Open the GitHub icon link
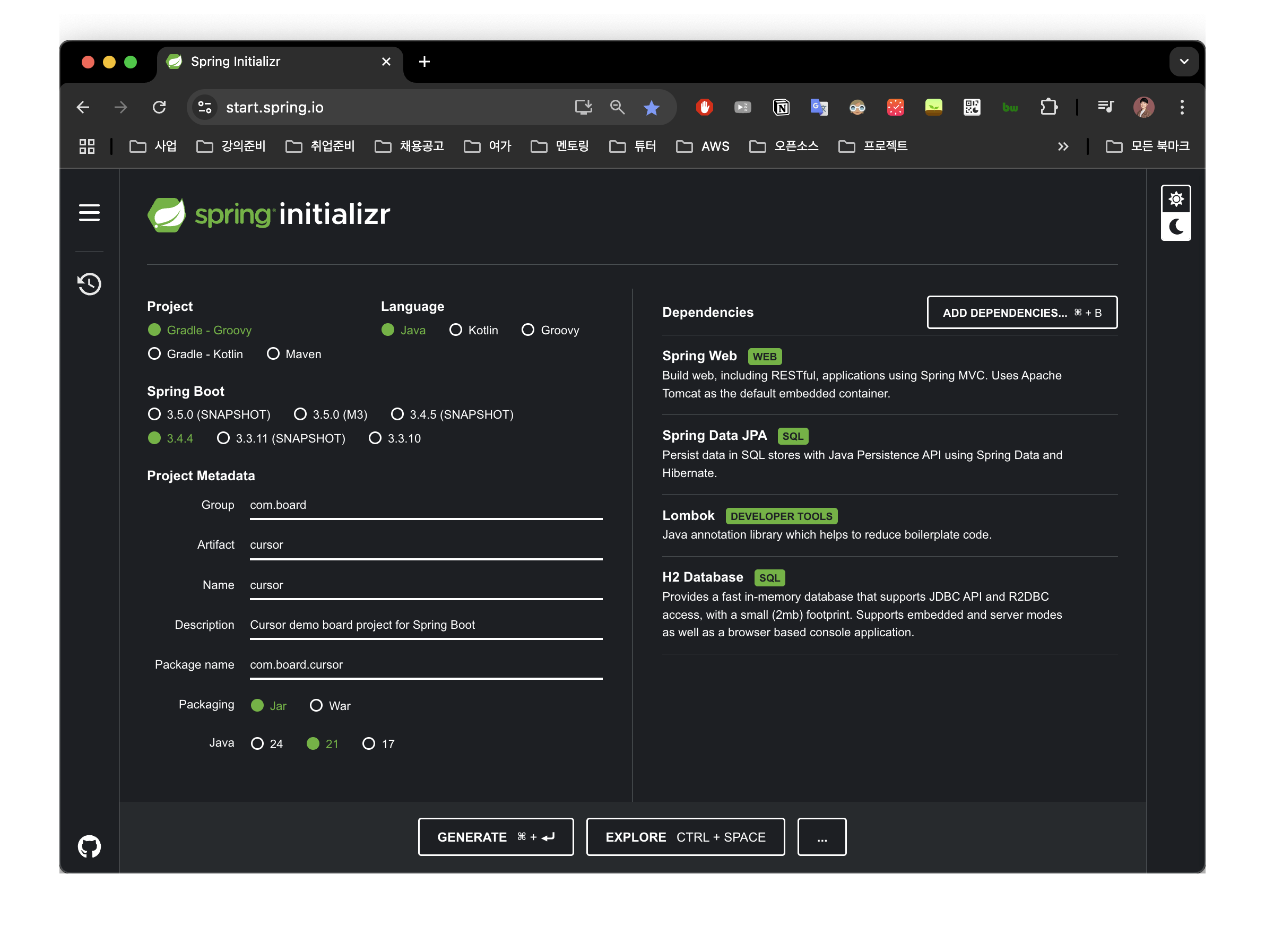This screenshot has height=952, width=1265. pyautogui.click(x=89, y=846)
